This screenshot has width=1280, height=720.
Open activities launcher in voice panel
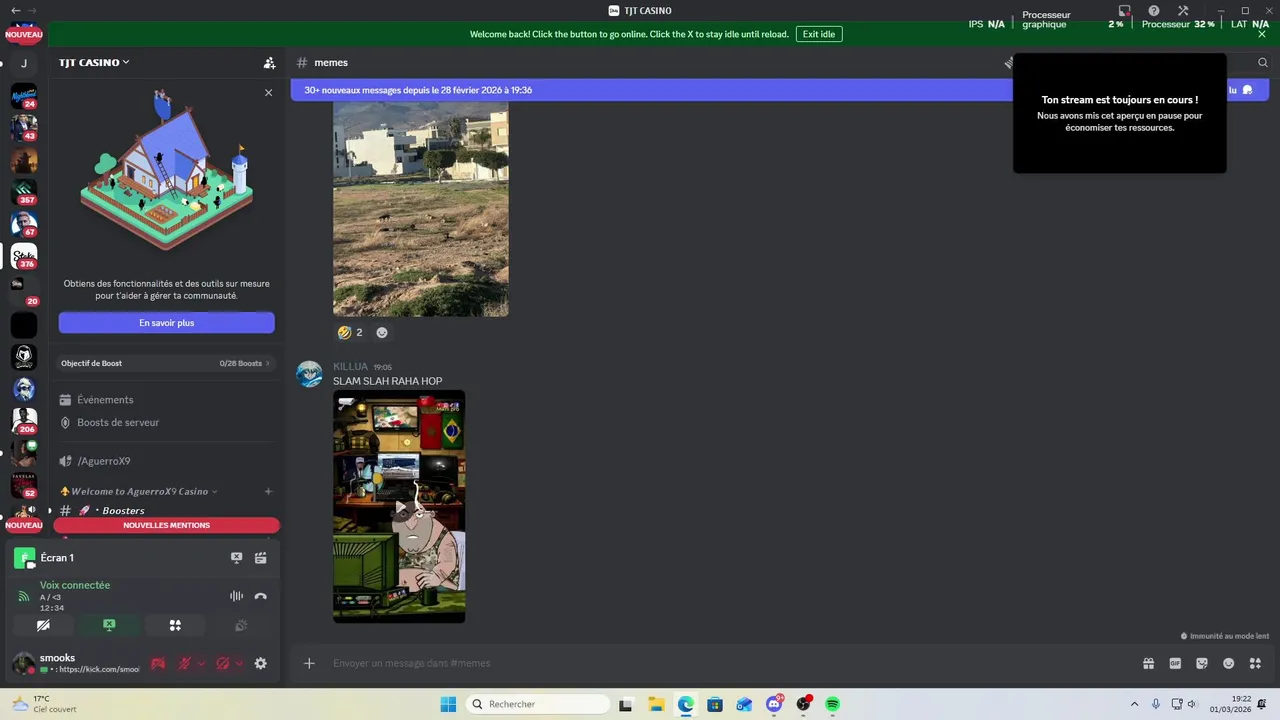tap(175, 625)
